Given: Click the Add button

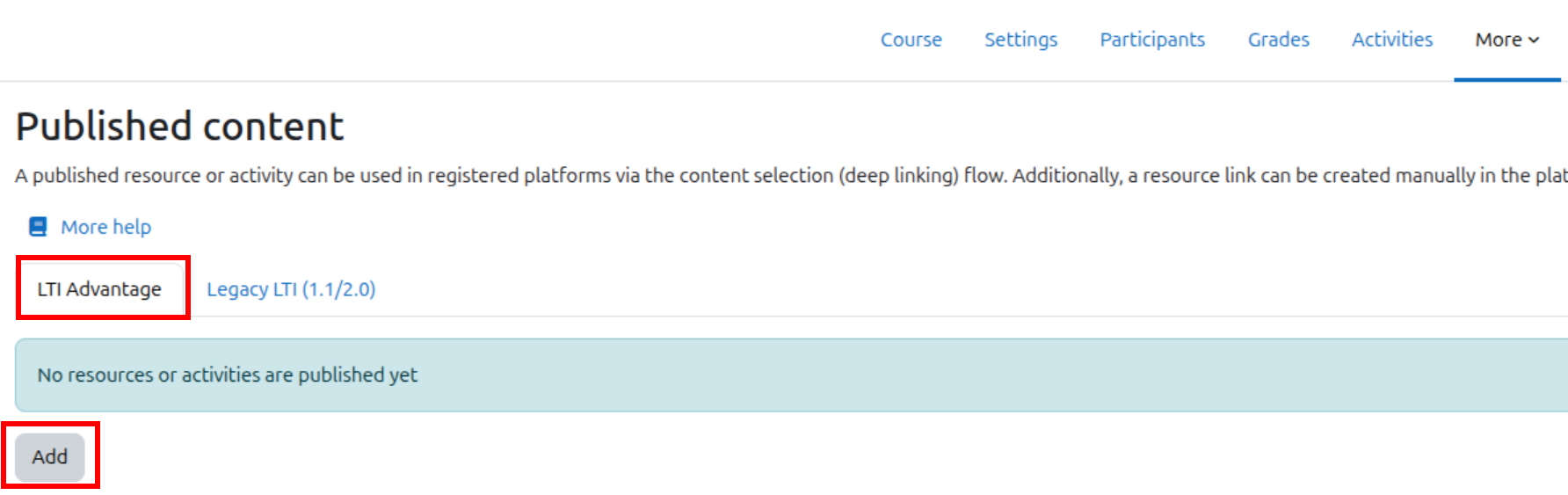Looking at the screenshot, I should [50, 456].
